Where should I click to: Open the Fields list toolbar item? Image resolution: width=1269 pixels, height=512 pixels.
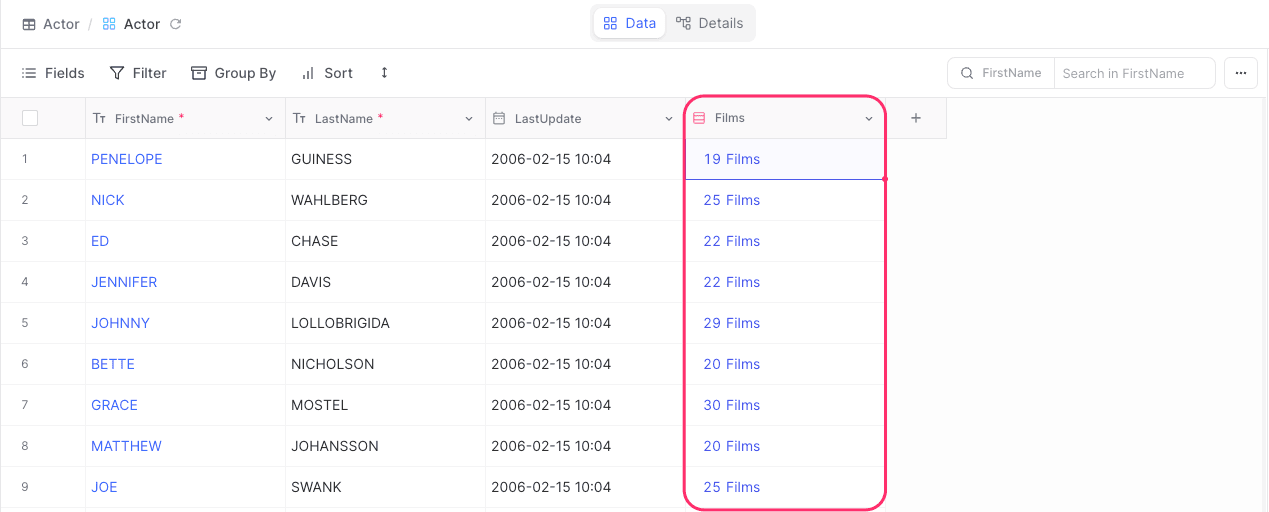(x=53, y=73)
